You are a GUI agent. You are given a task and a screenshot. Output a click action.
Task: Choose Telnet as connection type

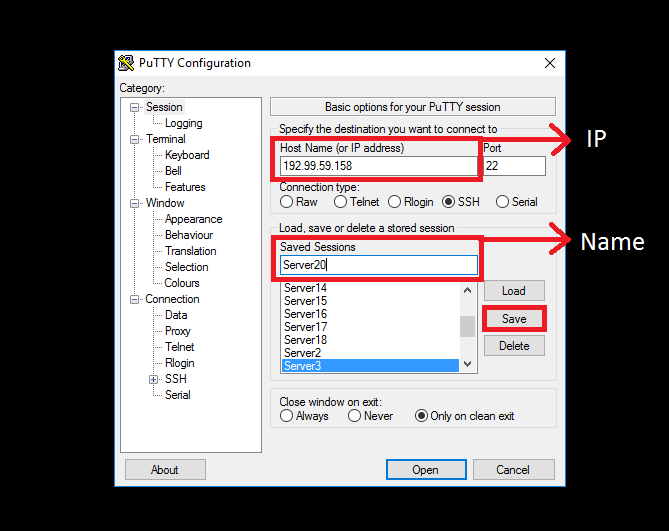tap(340, 202)
